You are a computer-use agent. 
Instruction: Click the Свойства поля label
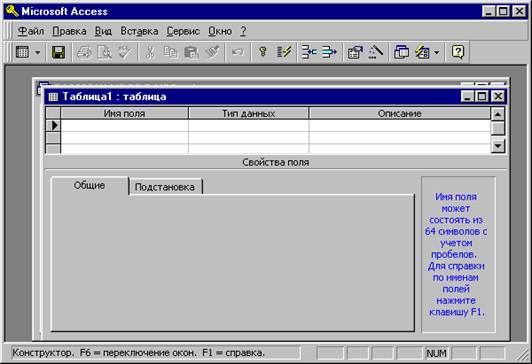tap(276, 162)
